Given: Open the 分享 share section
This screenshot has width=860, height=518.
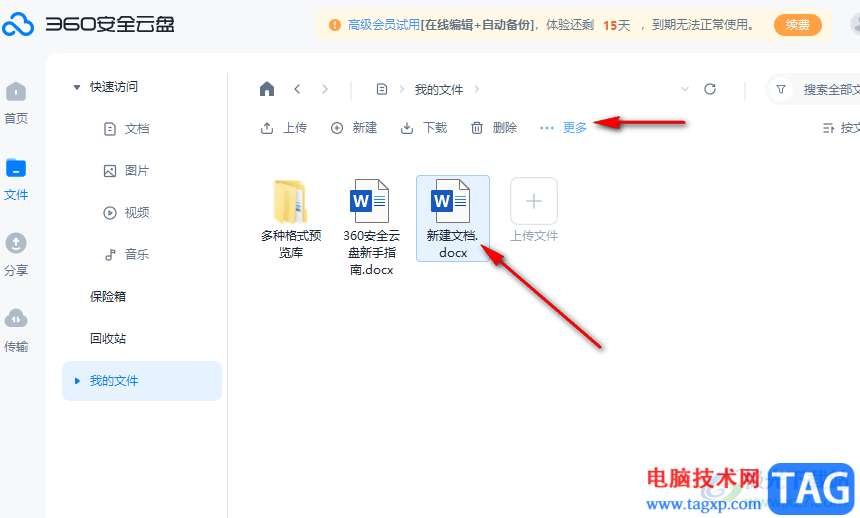Looking at the screenshot, I should [x=16, y=255].
